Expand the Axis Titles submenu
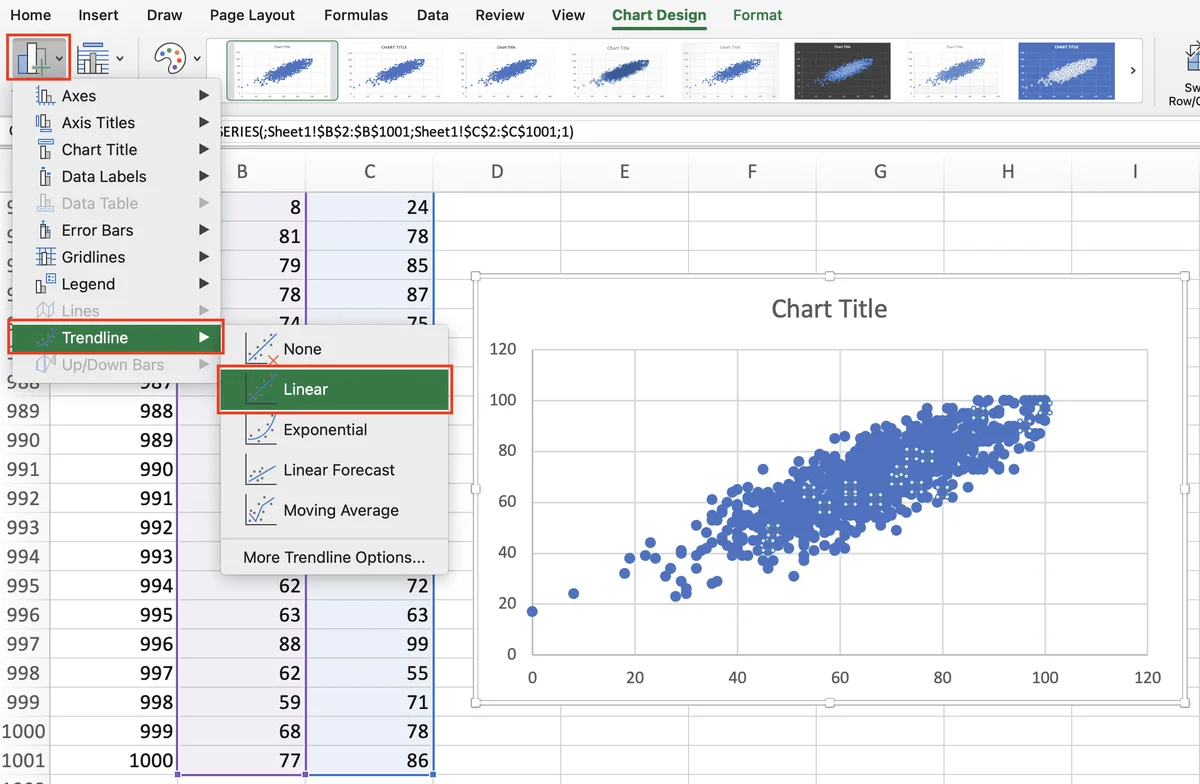This screenshot has width=1200, height=784. 204,122
